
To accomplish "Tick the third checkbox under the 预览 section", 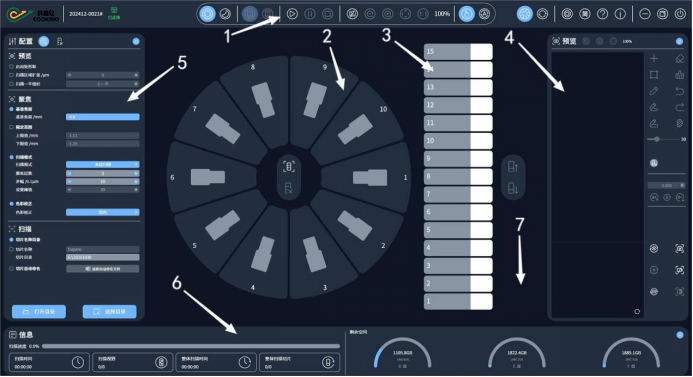I will point(11,84).
